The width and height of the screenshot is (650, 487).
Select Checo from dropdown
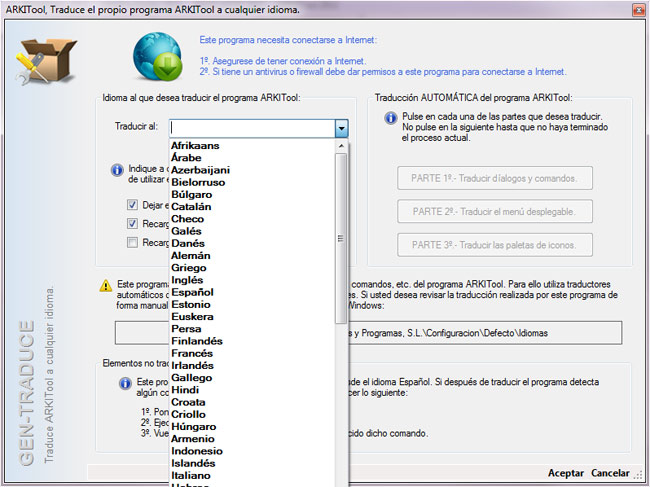click(252, 219)
